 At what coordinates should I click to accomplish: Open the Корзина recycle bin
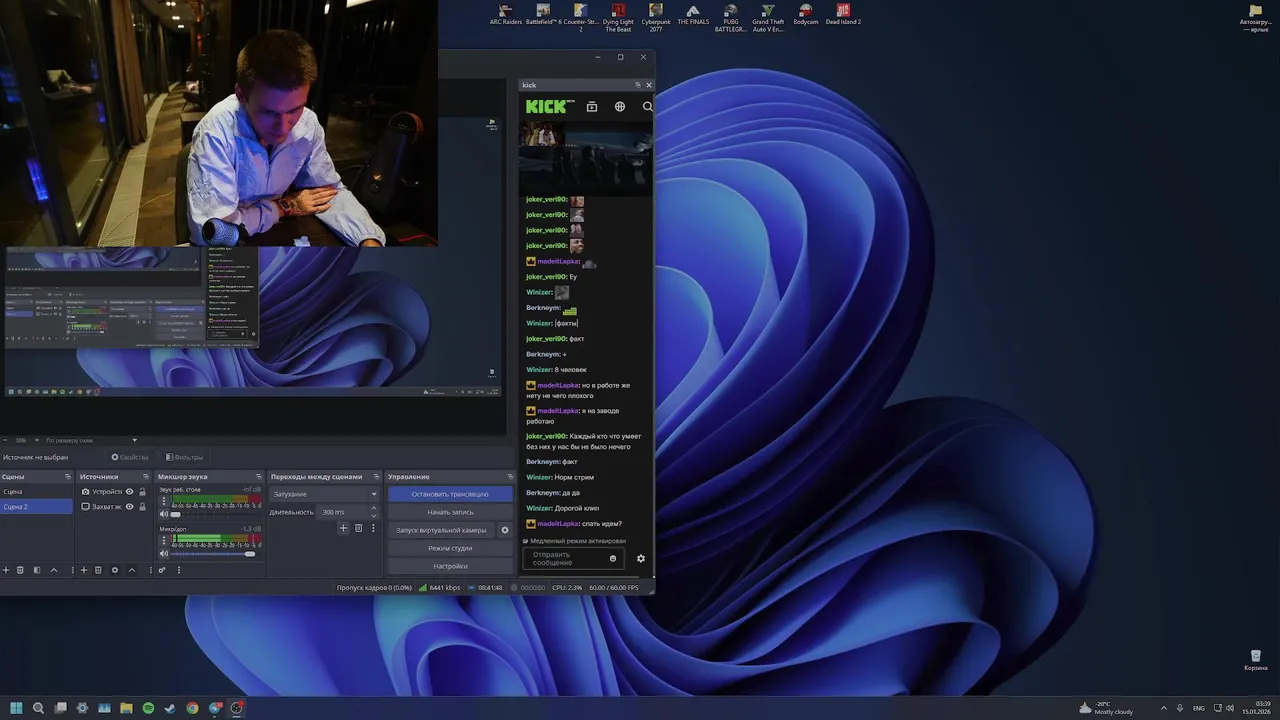1256,661
